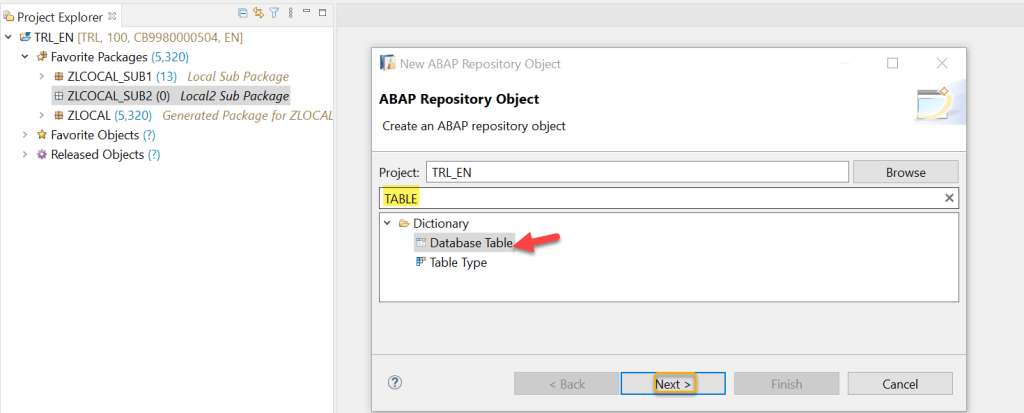Open the Project Explorer View Menu
This screenshot has height=413, width=1024.
[289, 13]
